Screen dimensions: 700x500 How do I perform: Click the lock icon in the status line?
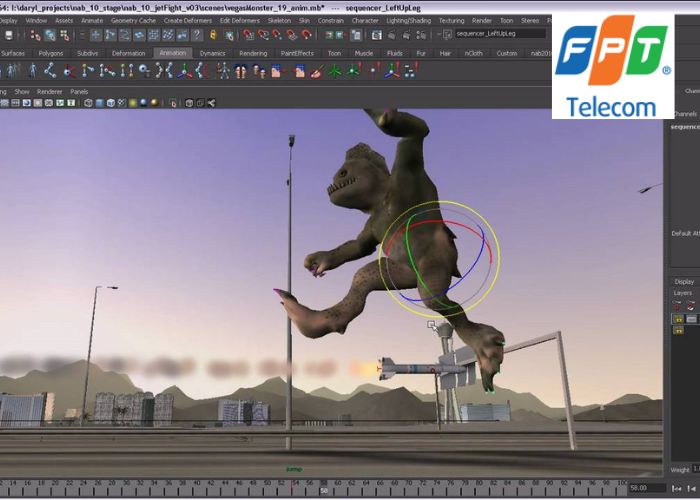pyautogui.click(x=213, y=36)
